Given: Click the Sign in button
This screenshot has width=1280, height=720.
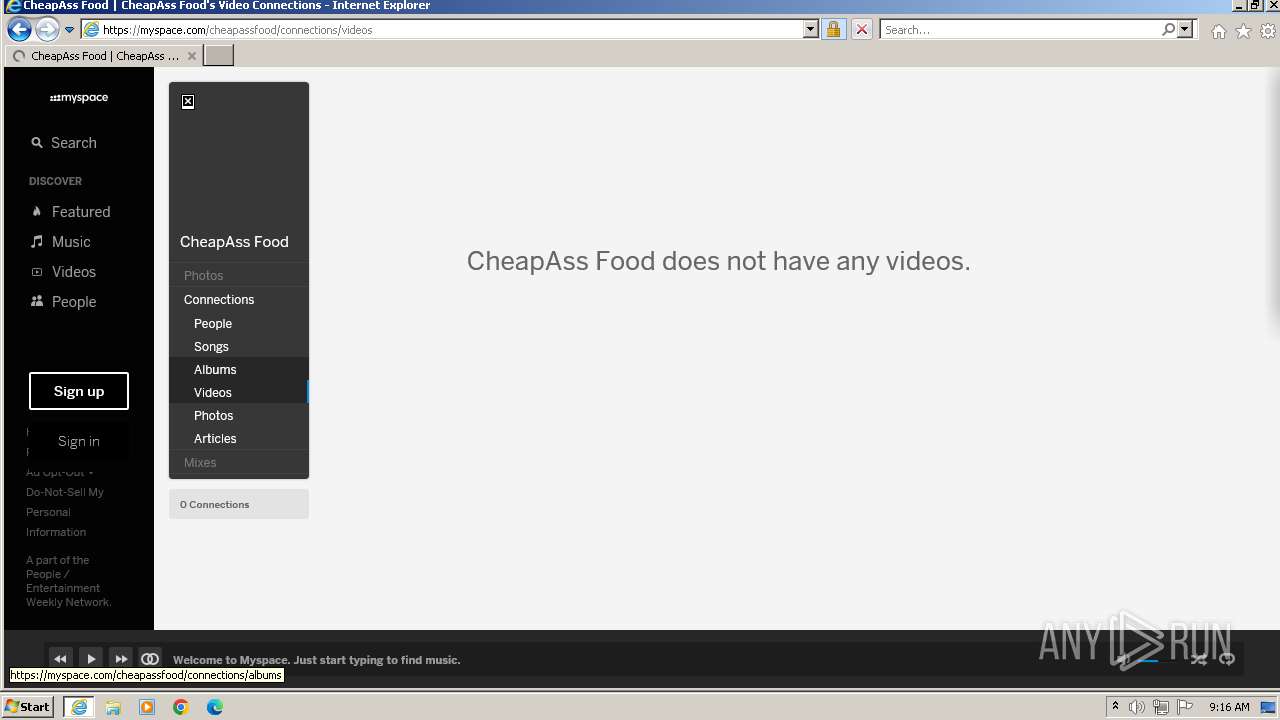Looking at the screenshot, I should (79, 441).
